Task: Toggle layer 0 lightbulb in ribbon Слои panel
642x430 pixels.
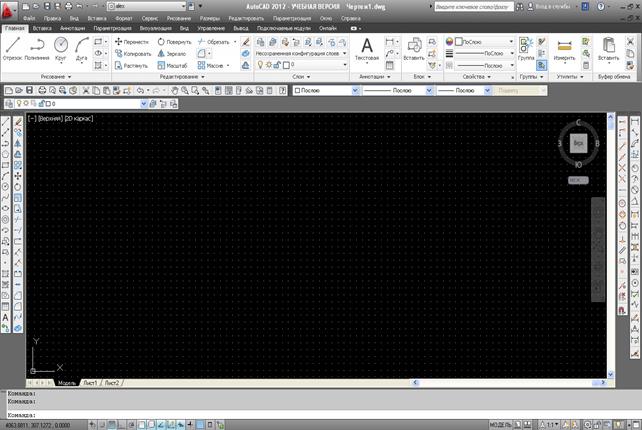Action: [x=260, y=65]
